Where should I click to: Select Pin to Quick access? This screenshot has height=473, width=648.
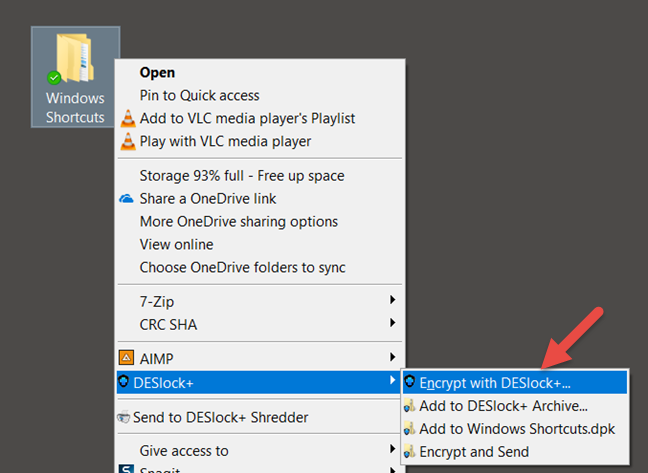[x=260, y=95]
